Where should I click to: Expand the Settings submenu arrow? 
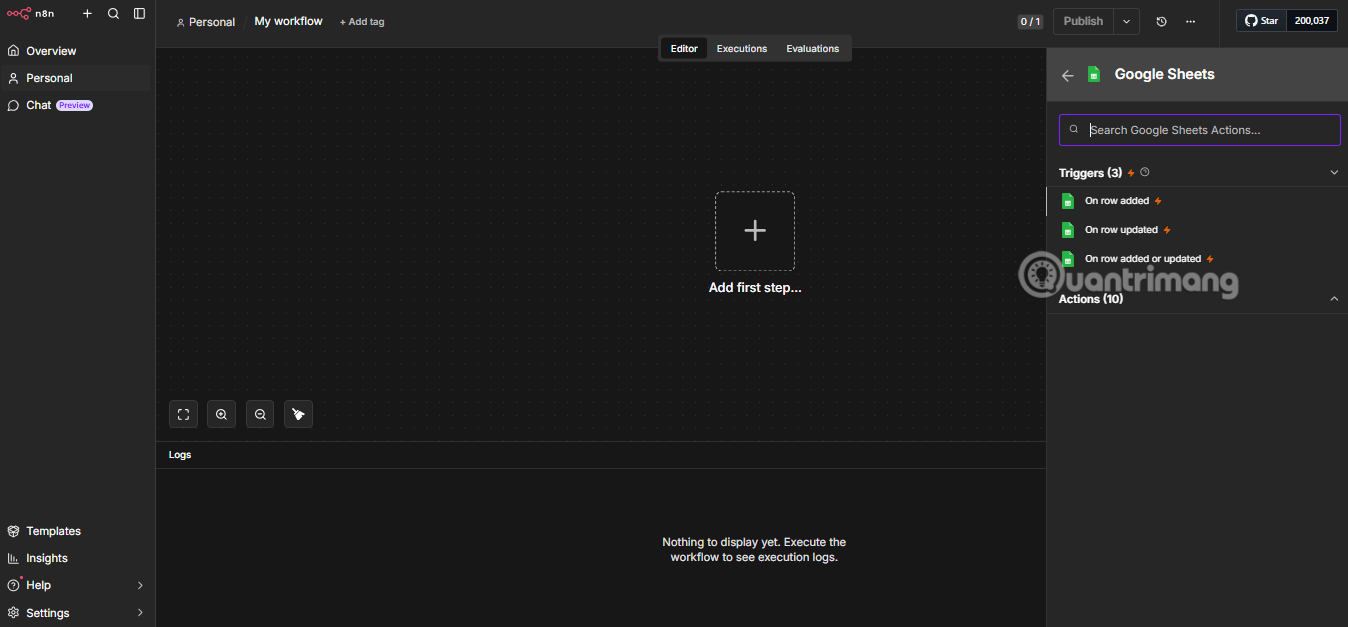[140, 613]
